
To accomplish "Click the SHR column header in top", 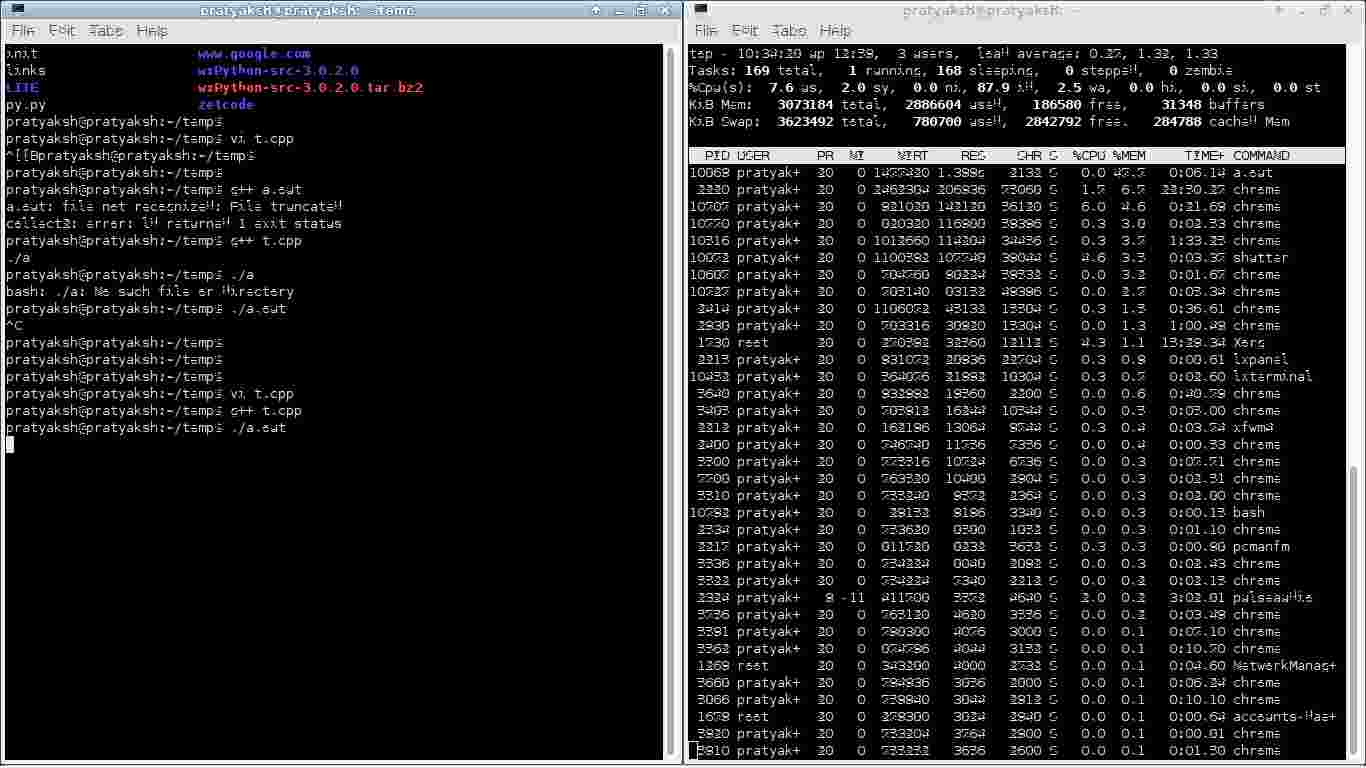I will point(1029,155).
